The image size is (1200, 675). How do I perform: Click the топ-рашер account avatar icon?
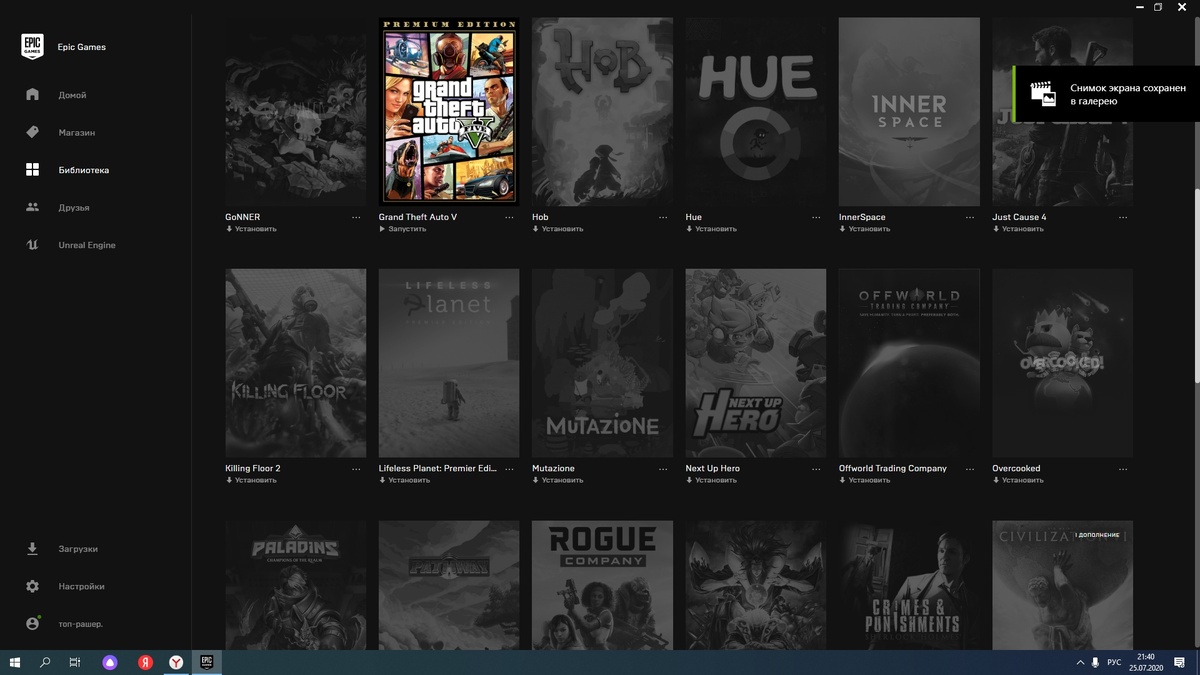[x=32, y=624]
